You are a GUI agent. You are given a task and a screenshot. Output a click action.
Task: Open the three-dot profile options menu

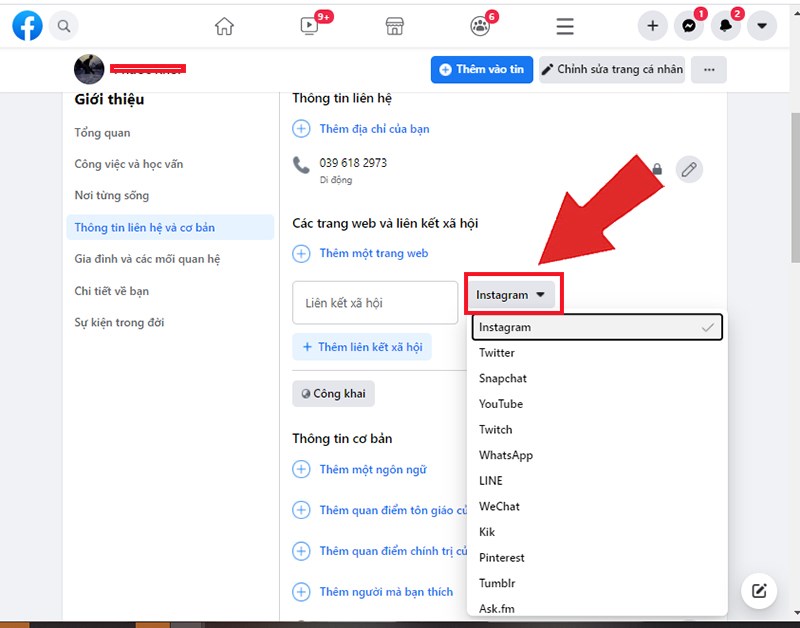click(709, 69)
